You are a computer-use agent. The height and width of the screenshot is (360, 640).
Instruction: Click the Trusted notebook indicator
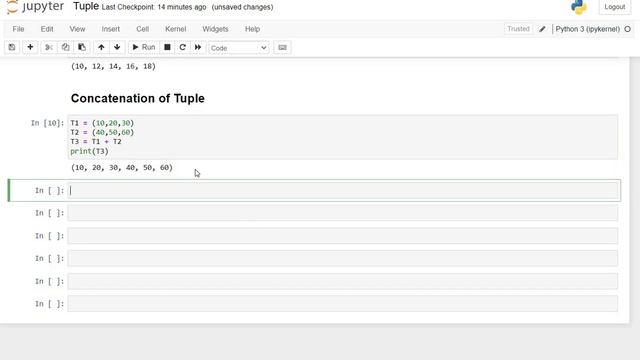point(518,29)
